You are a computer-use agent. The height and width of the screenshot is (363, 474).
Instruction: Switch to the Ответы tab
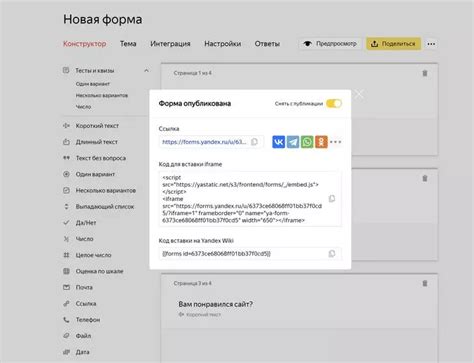pyautogui.click(x=267, y=44)
